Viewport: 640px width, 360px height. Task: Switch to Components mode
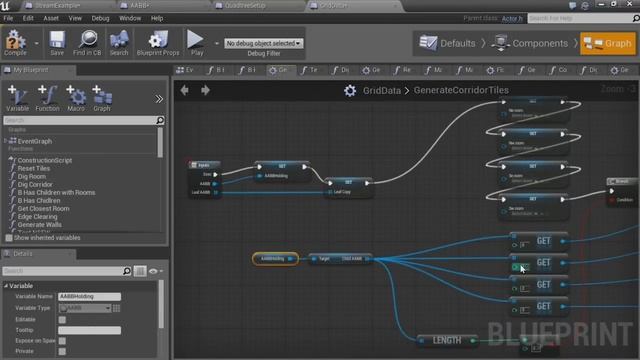coord(530,43)
